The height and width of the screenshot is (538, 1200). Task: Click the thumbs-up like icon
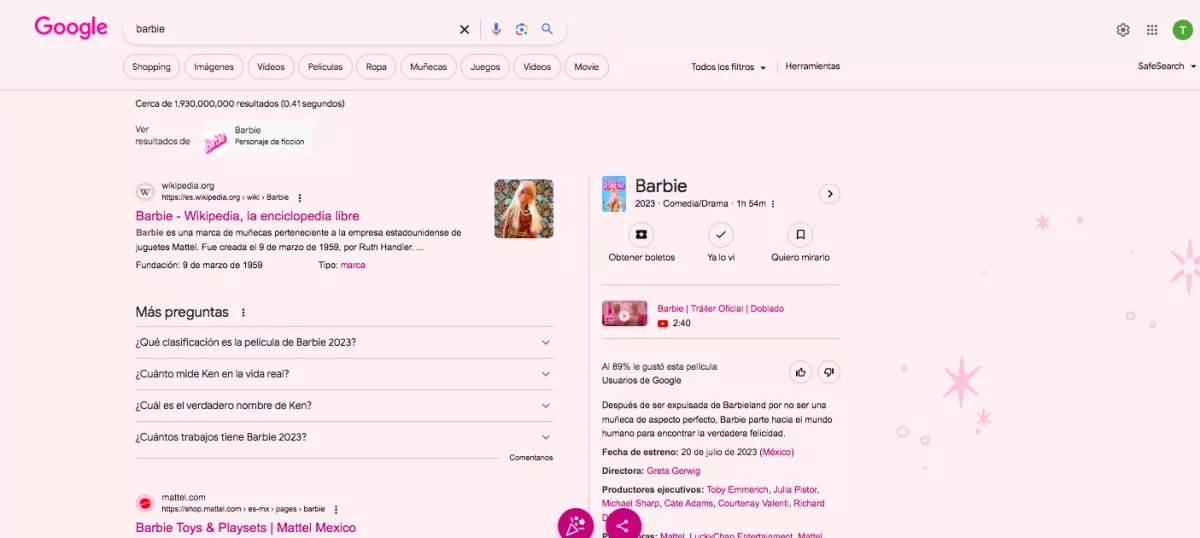pos(800,372)
